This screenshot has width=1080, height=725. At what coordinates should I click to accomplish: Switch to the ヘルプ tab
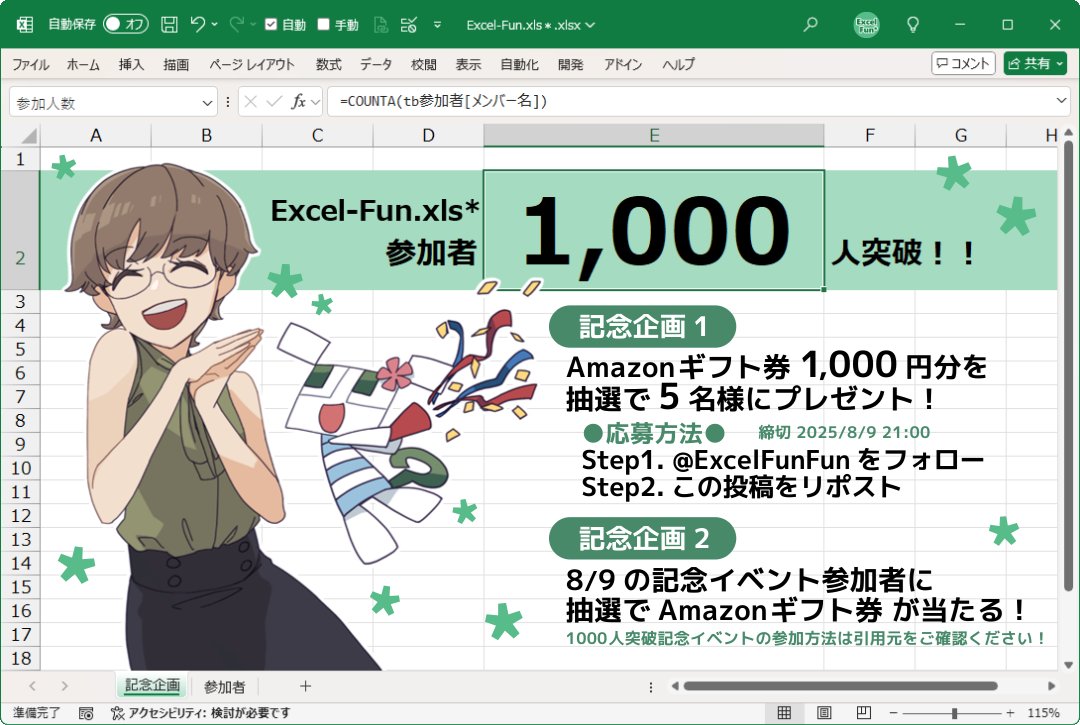[678, 64]
